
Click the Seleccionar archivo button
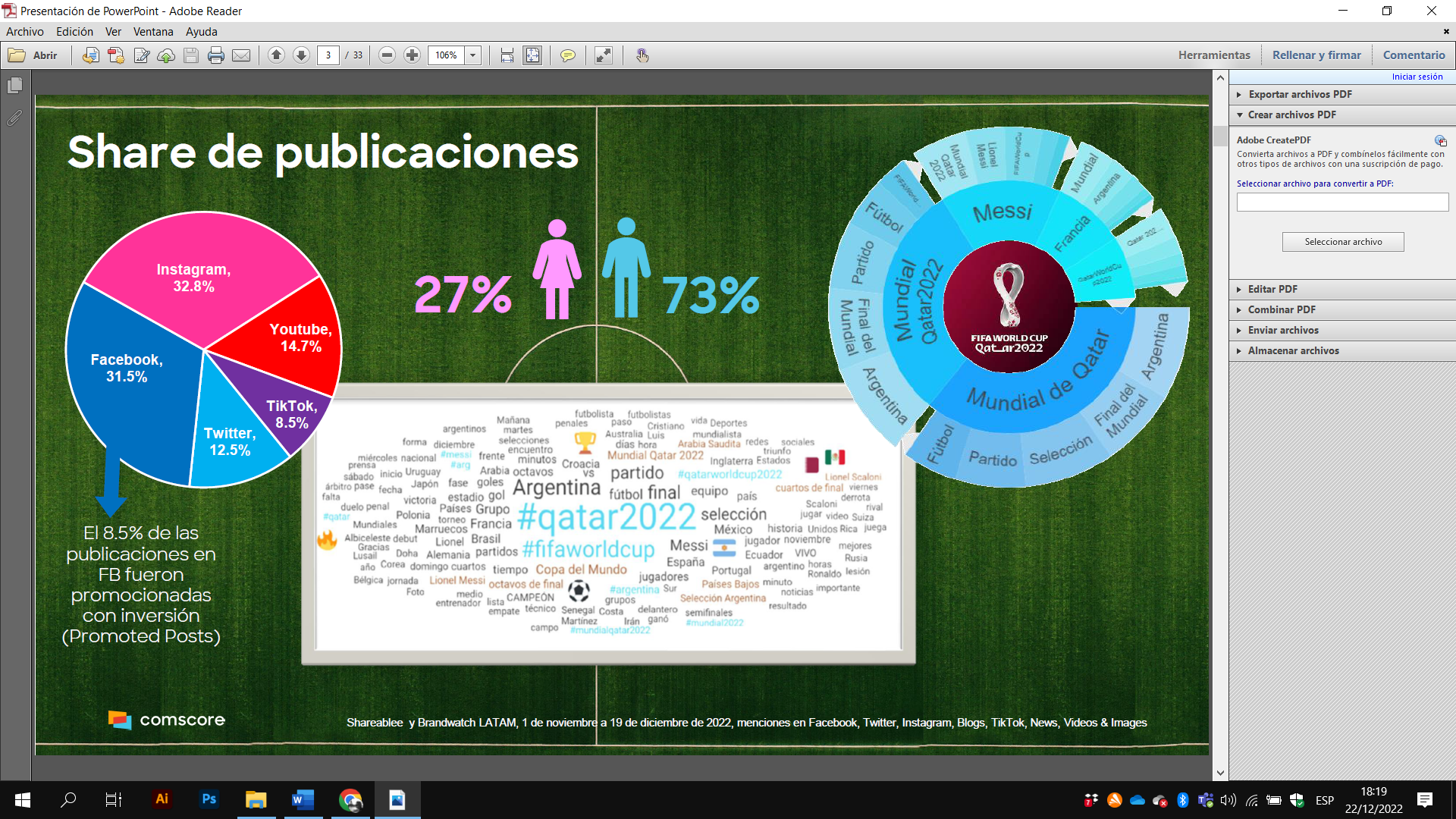1343,242
